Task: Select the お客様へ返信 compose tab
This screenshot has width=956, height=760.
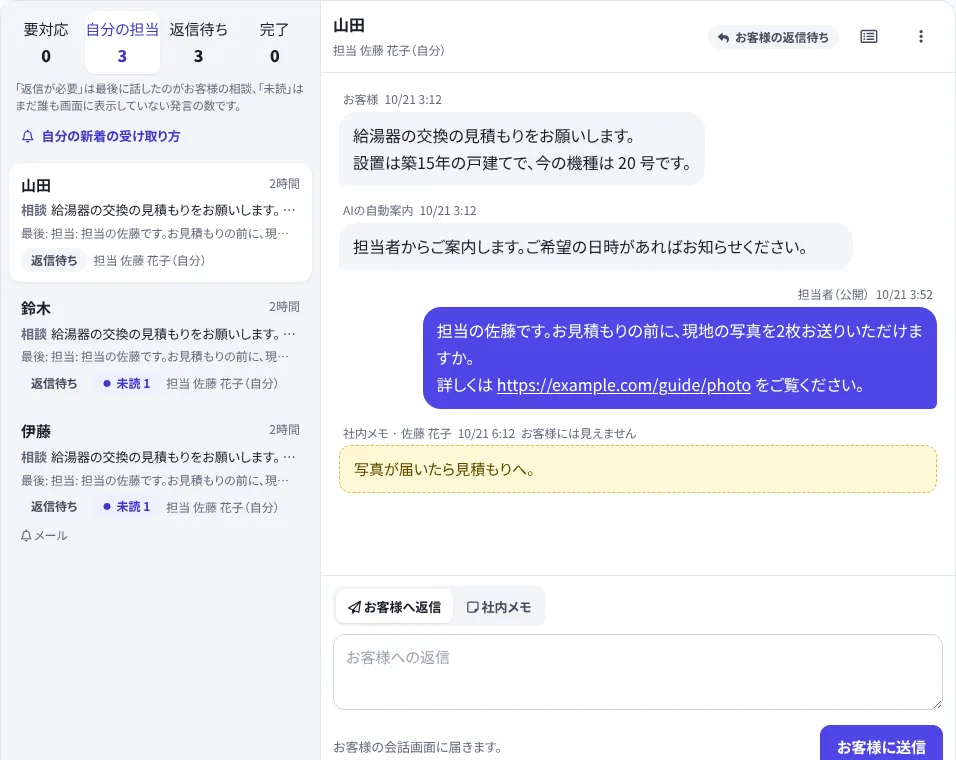Action: pyautogui.click(x=394, y=607)
